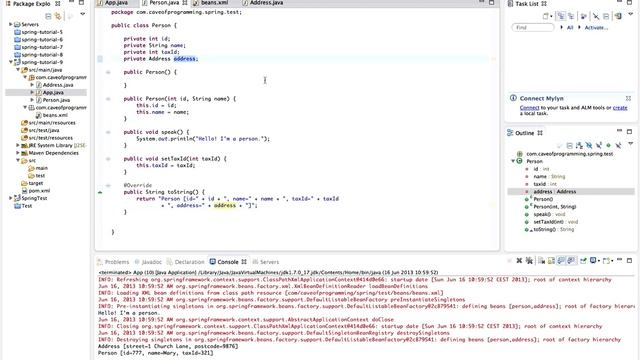Screen dimensions: 640x360
Task: Toggle Categorized presentation in Task List
Action: 561,16
